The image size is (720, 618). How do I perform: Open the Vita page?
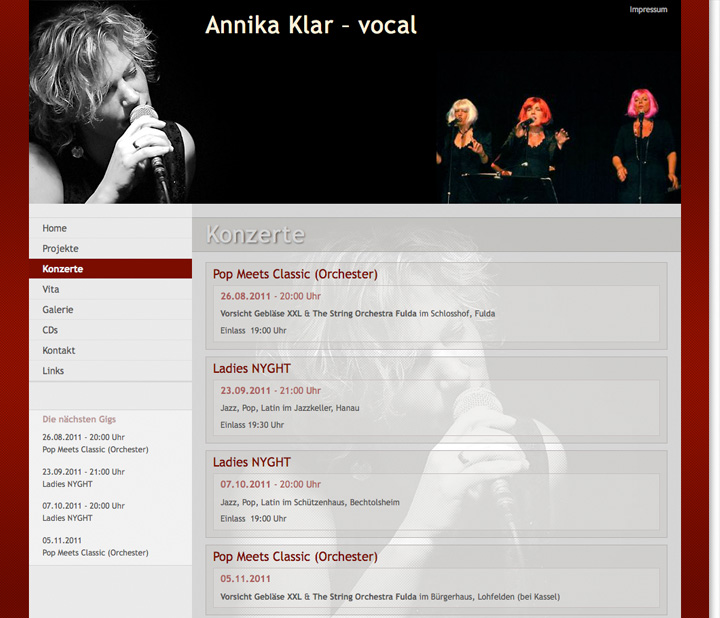pyautogui.click(x=110, y=289)
